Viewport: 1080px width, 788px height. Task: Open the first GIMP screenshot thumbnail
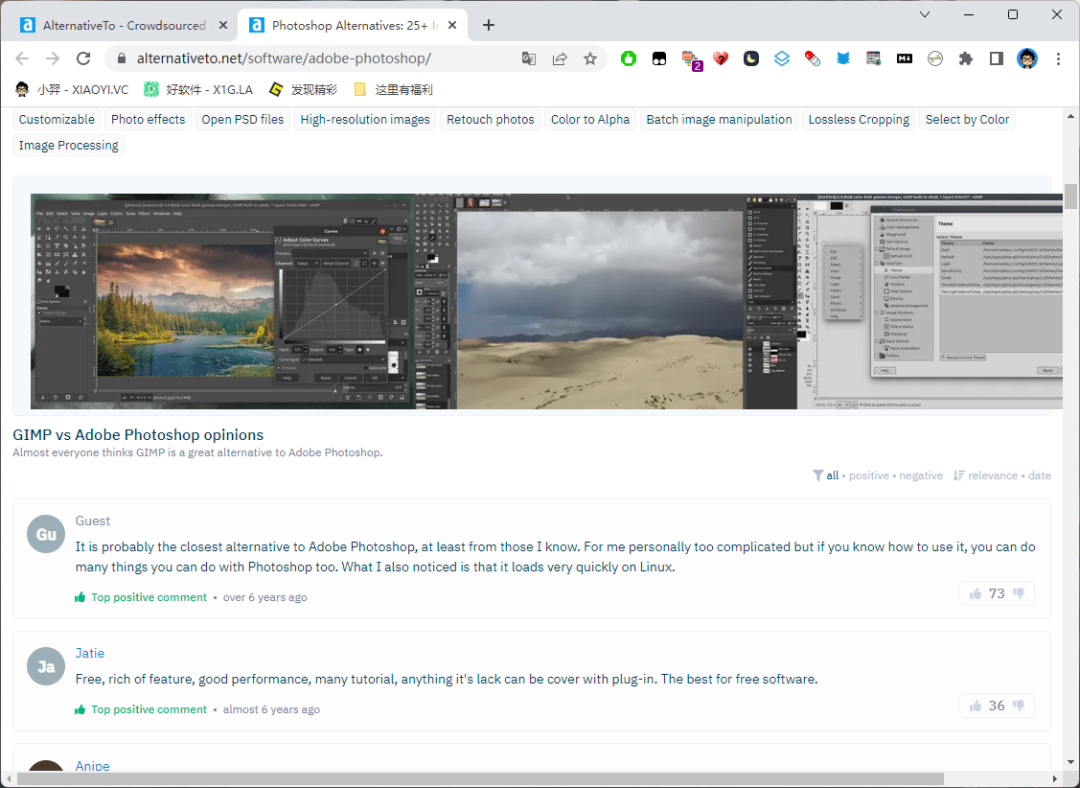click(x=222, y=301)
